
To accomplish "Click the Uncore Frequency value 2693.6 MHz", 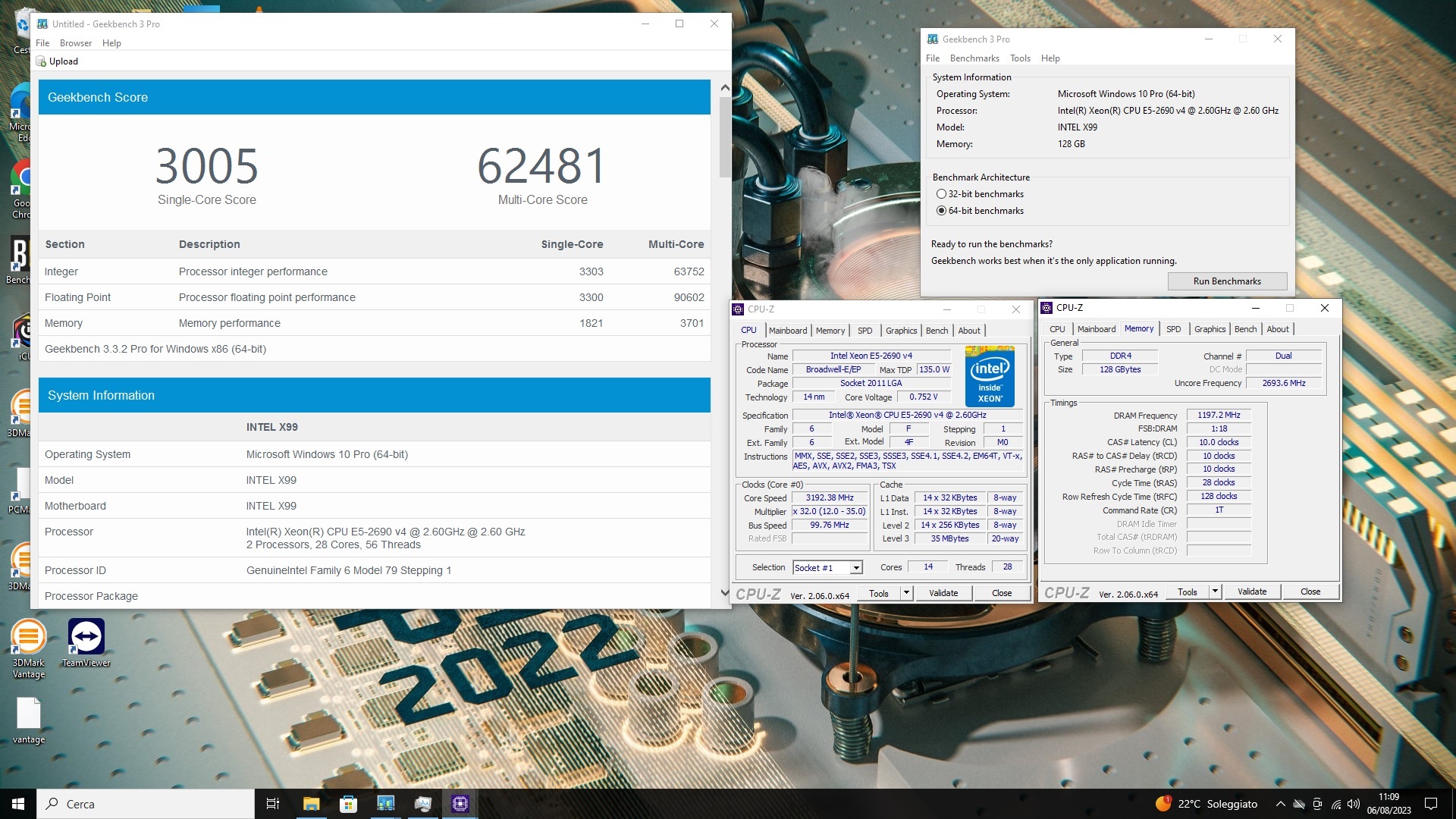I will coord(1284,384).
